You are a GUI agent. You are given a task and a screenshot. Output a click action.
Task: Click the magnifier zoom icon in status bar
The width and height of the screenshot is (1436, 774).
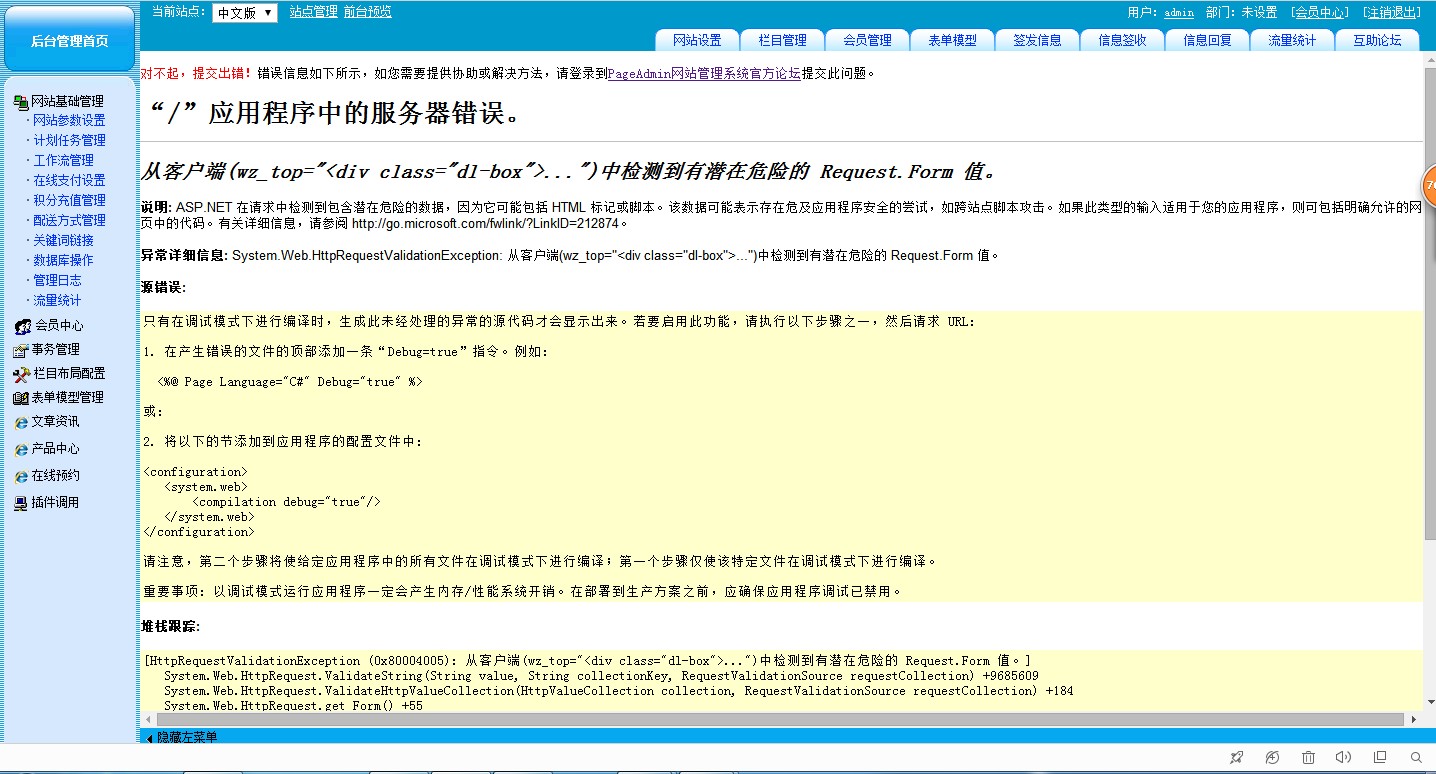1416,758
